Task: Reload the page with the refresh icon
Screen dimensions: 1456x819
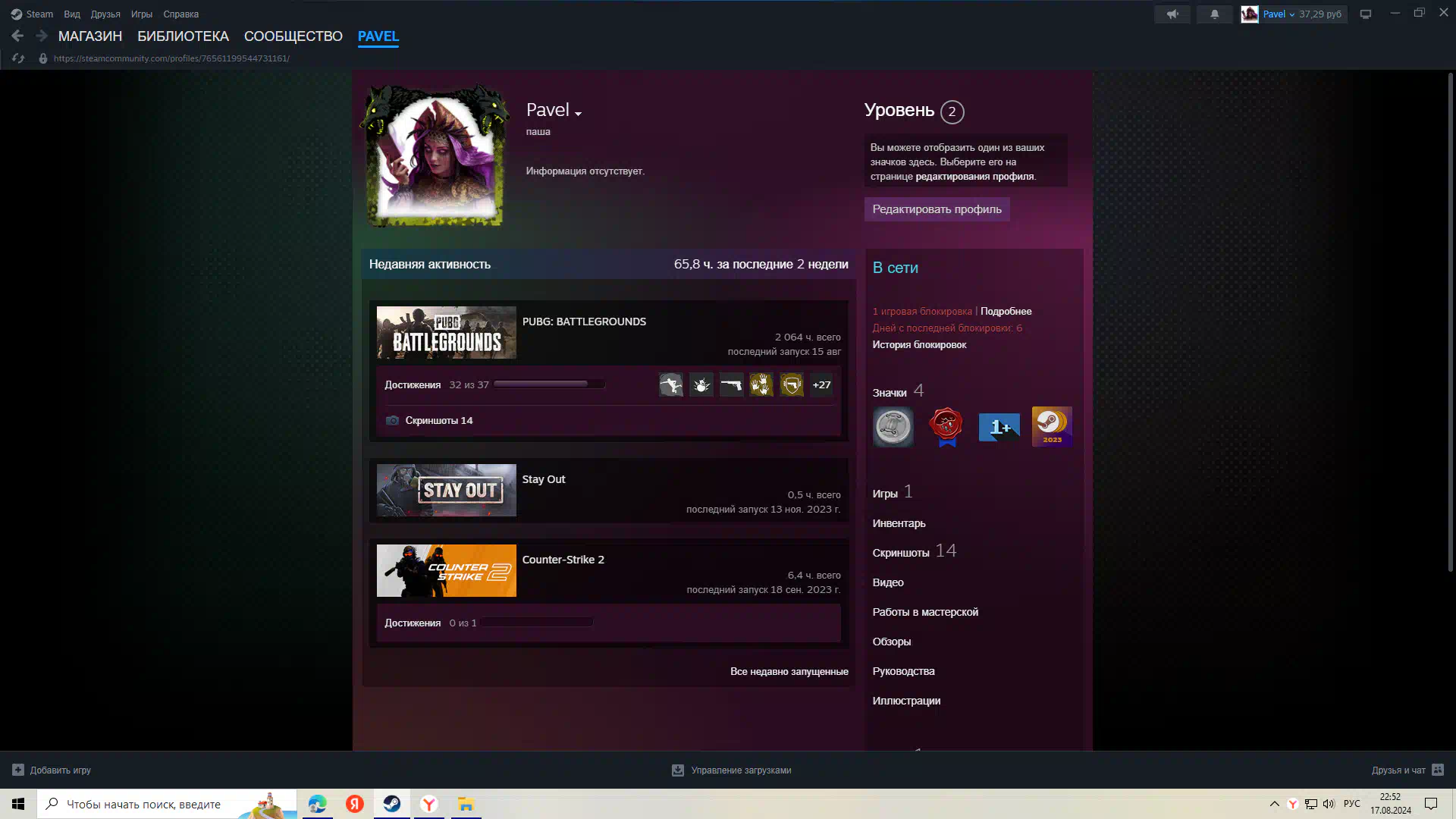Action: (x=18, y=58)
